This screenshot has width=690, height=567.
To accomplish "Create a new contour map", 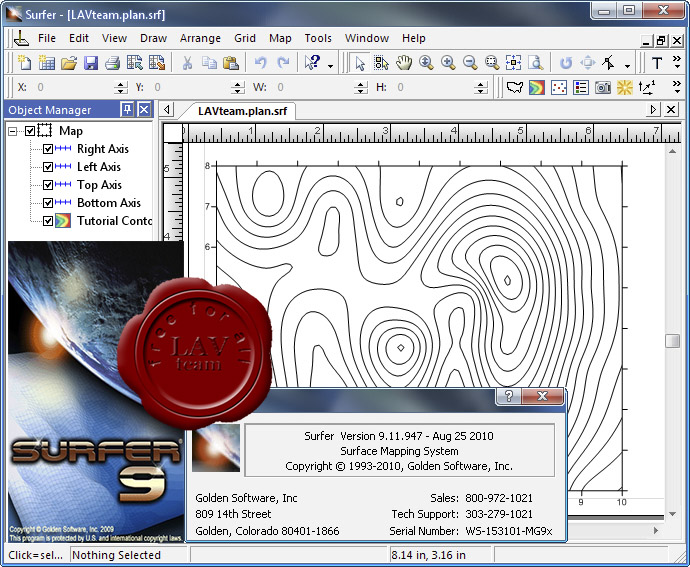I will (x=536, y=88).
